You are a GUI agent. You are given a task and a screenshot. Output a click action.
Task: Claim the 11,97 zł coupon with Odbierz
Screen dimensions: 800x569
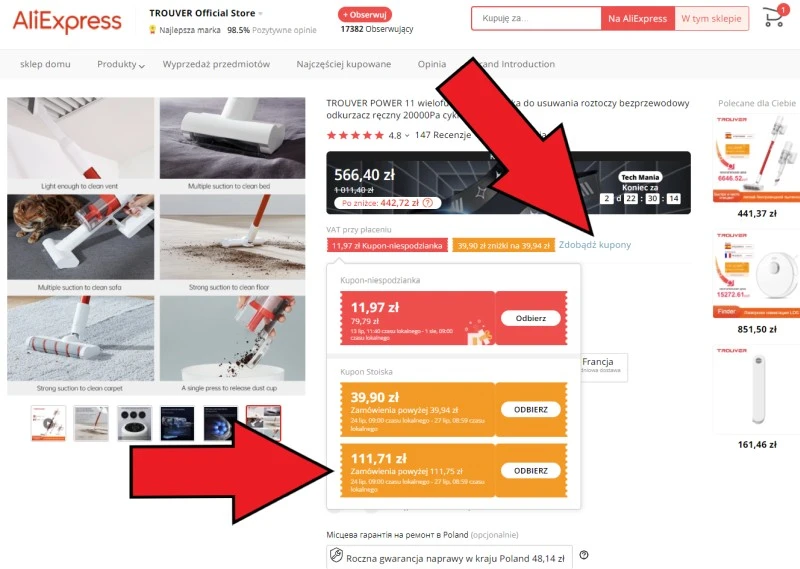click(531, 318)
